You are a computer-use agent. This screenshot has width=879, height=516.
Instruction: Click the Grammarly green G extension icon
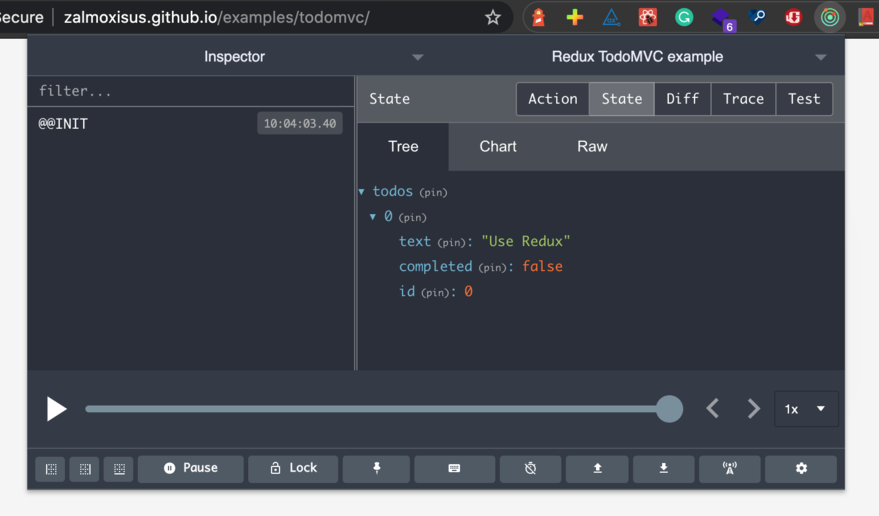tap(683, 17)
